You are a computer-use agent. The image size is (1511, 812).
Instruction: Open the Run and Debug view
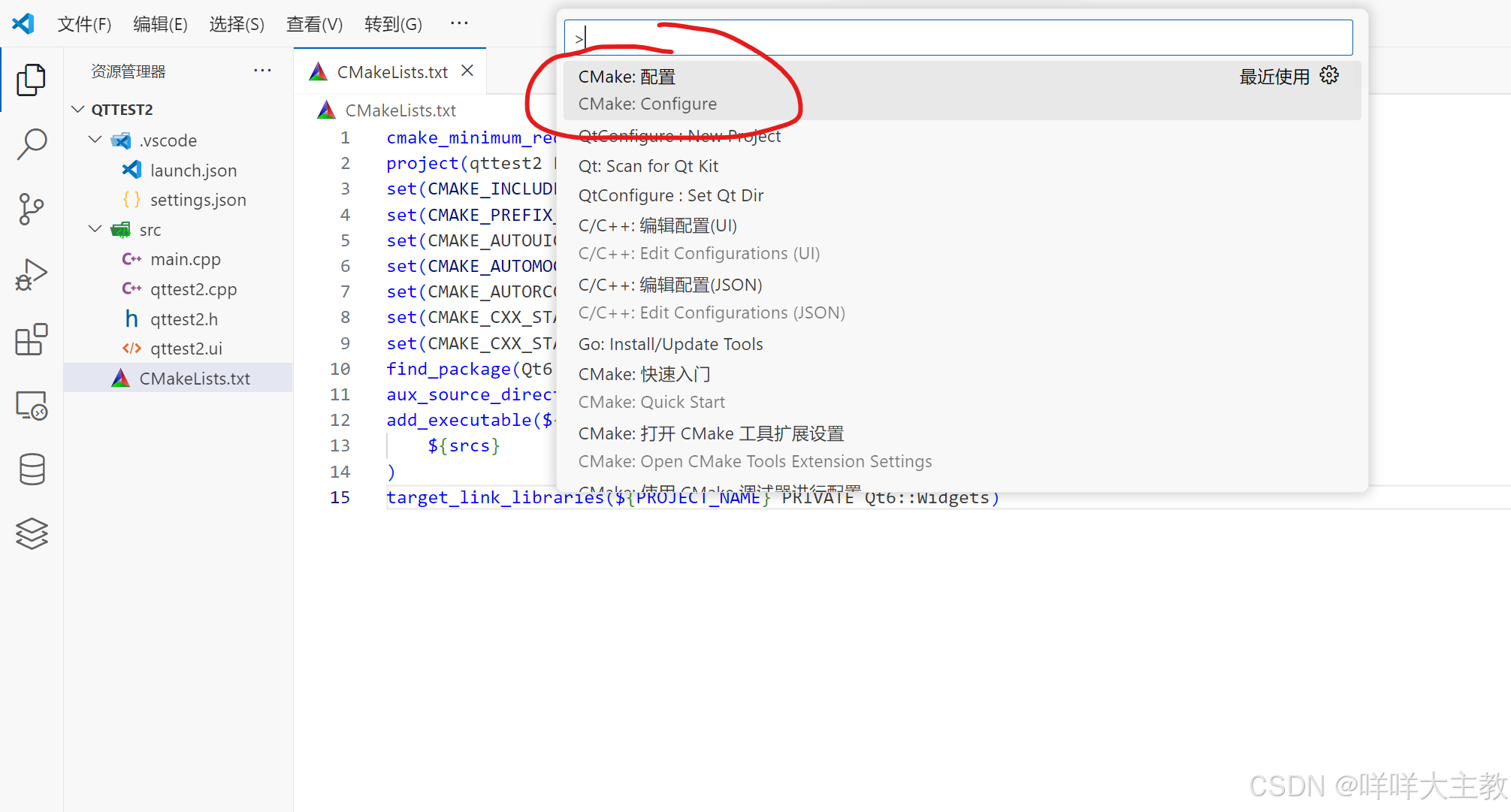[x=31, y=274]
